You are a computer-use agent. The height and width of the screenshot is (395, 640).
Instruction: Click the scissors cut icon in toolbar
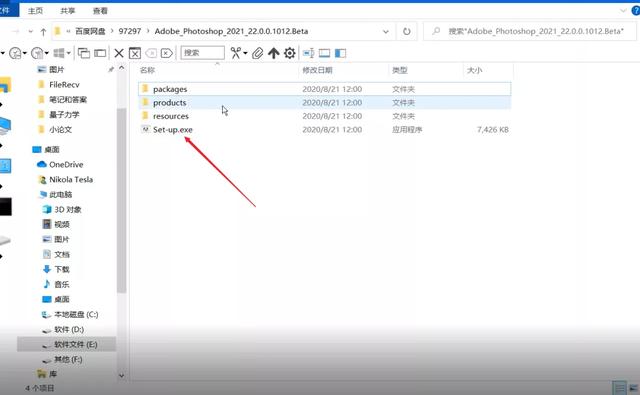coord(236,53)
